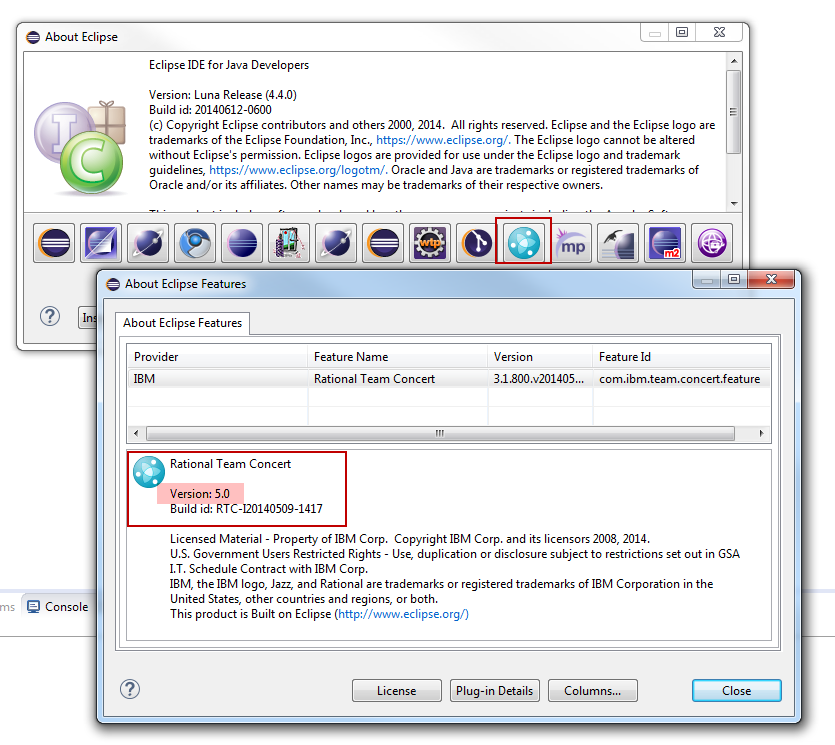
Task: Switch to the About Eclipse Features tab
Action: click(182, 323)
